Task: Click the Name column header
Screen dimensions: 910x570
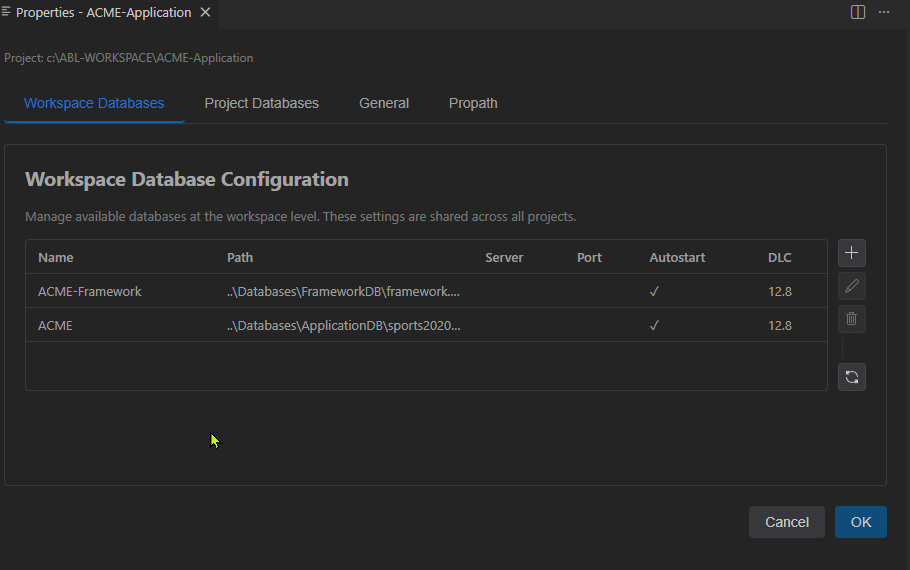Action: [x=56, y=258]
